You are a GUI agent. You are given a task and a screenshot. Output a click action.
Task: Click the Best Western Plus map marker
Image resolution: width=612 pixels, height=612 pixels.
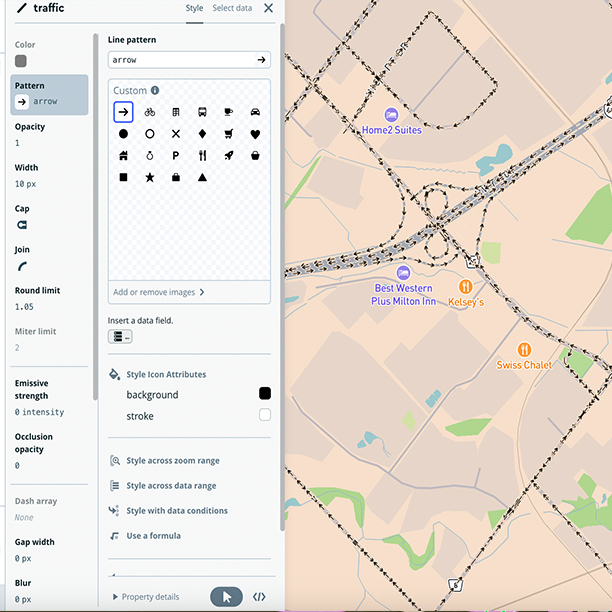click(x=403, y=272)
